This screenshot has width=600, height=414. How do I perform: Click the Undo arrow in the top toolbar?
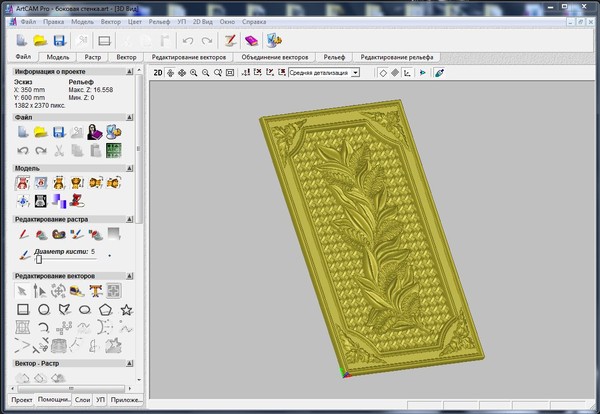tap(188, 41)
